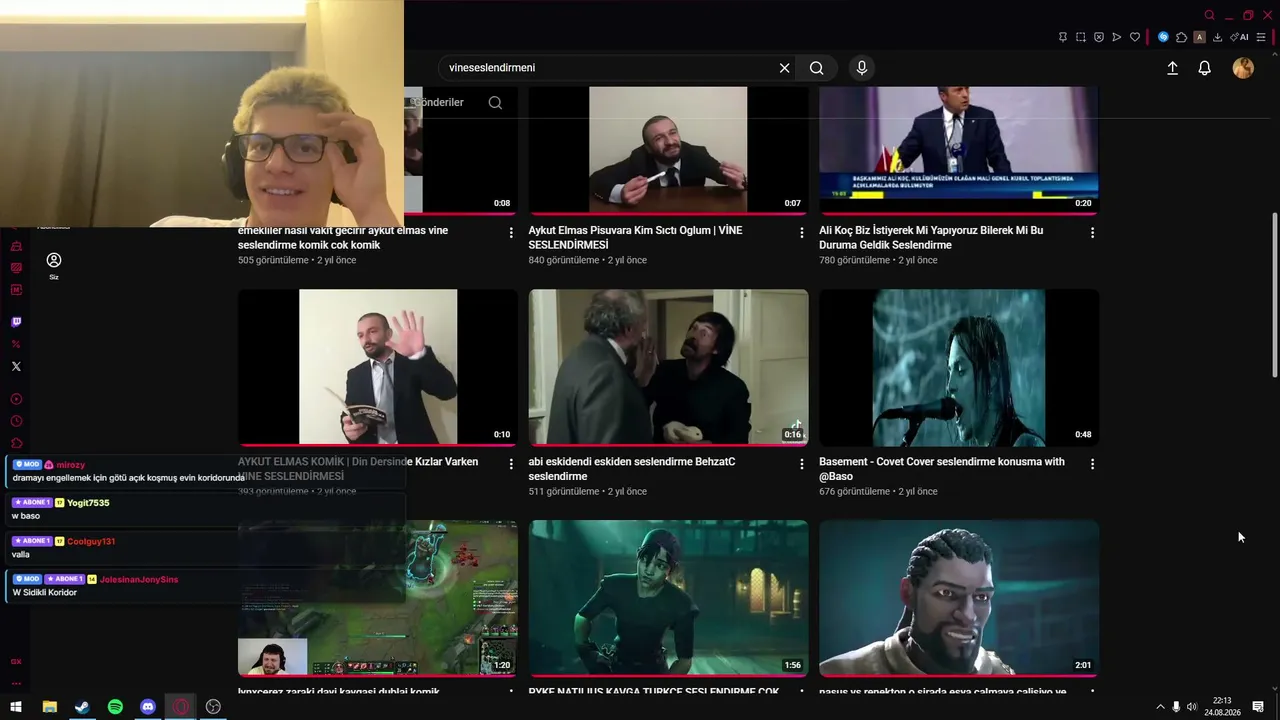Open the search-tabs magnifier in title bar

tap(1209, 15)
